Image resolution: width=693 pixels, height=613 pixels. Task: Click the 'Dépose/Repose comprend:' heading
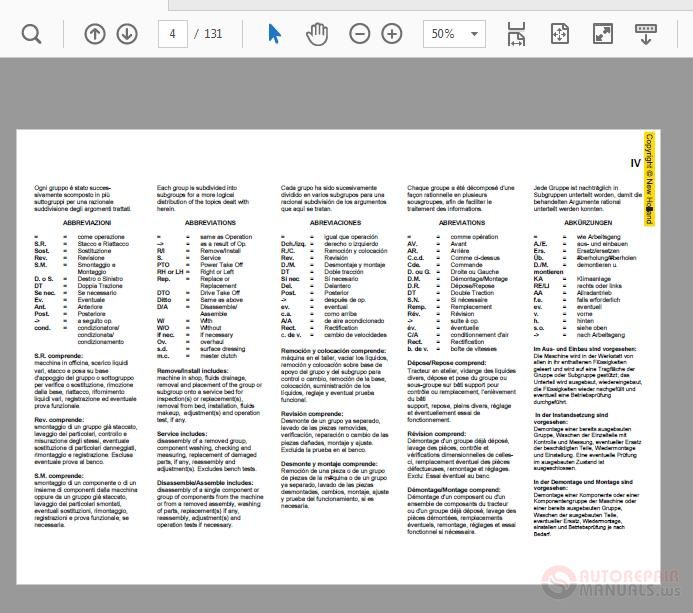tap(446, 363)
